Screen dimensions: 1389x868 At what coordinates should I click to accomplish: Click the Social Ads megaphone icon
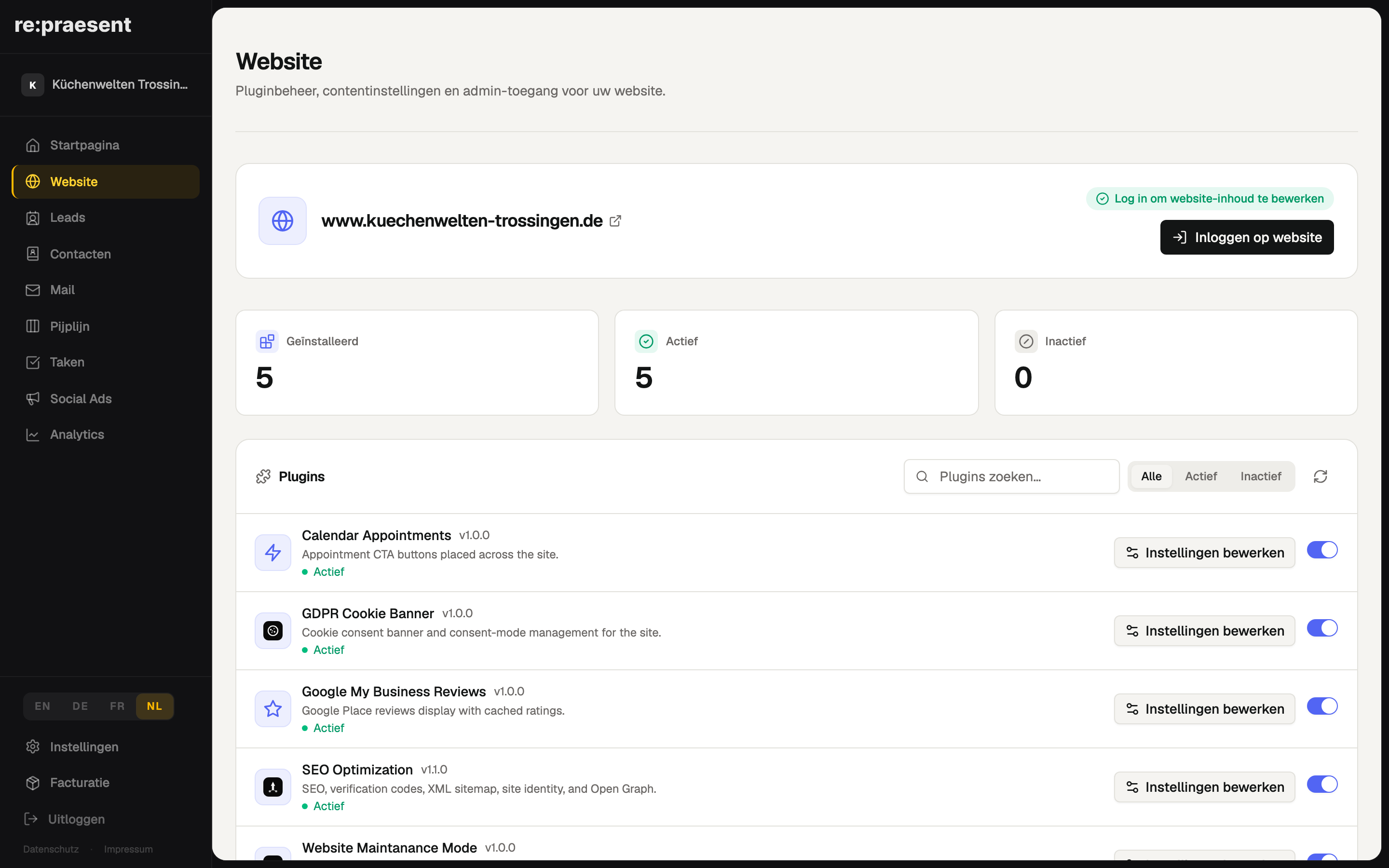pyautogui.click(x=33, y=398)
